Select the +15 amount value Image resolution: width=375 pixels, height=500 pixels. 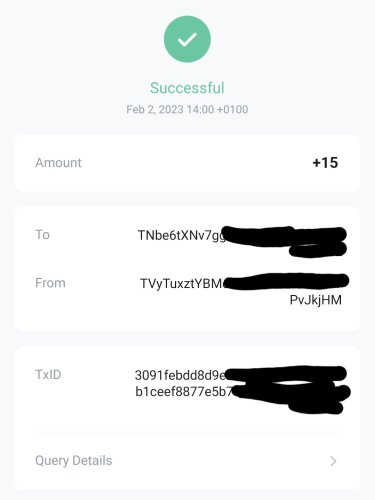click(x=325, y=163)
